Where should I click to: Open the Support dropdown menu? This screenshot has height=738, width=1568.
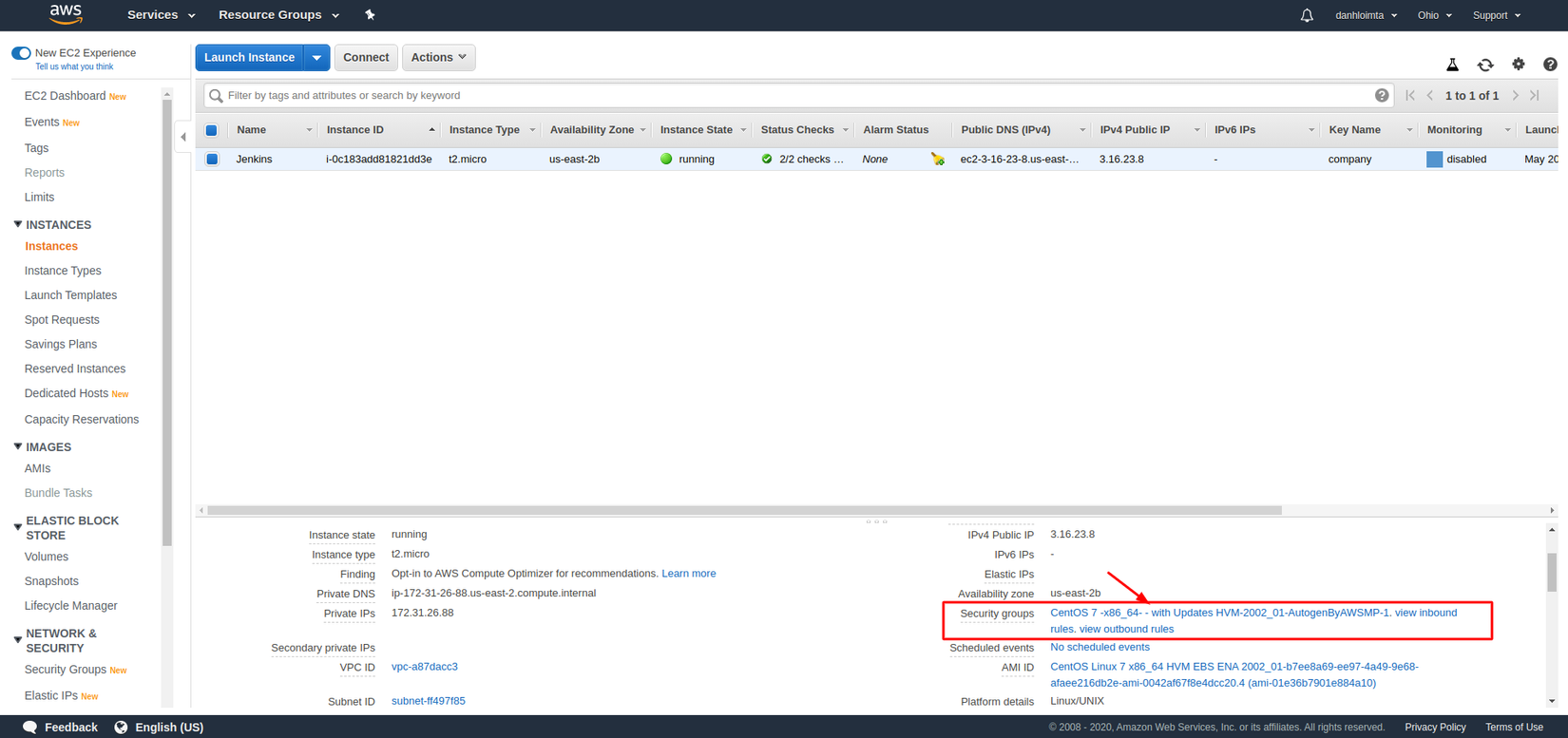tap(1496, 15)
